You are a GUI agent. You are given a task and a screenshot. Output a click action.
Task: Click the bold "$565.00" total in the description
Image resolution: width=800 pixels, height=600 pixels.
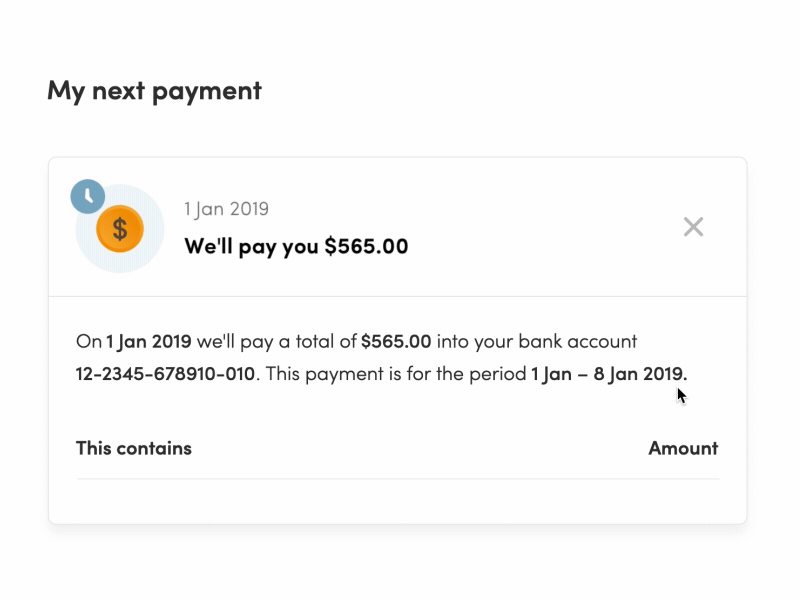[x=396, y=341]
